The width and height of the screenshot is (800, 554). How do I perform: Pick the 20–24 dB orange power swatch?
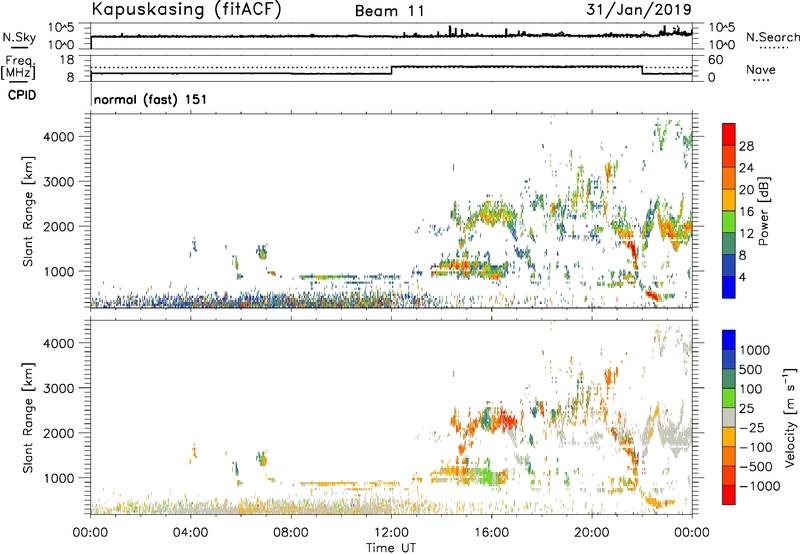pos(729,178)
